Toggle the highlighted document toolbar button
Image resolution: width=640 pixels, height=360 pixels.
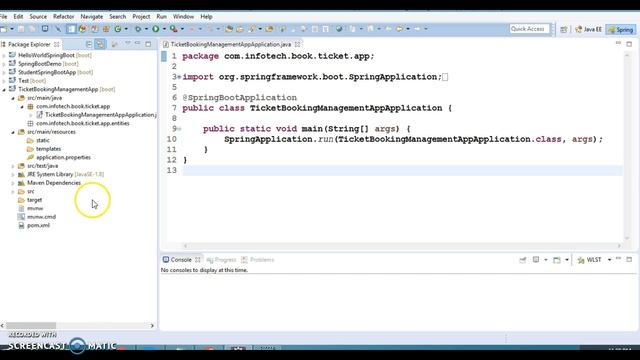[71, 29]
